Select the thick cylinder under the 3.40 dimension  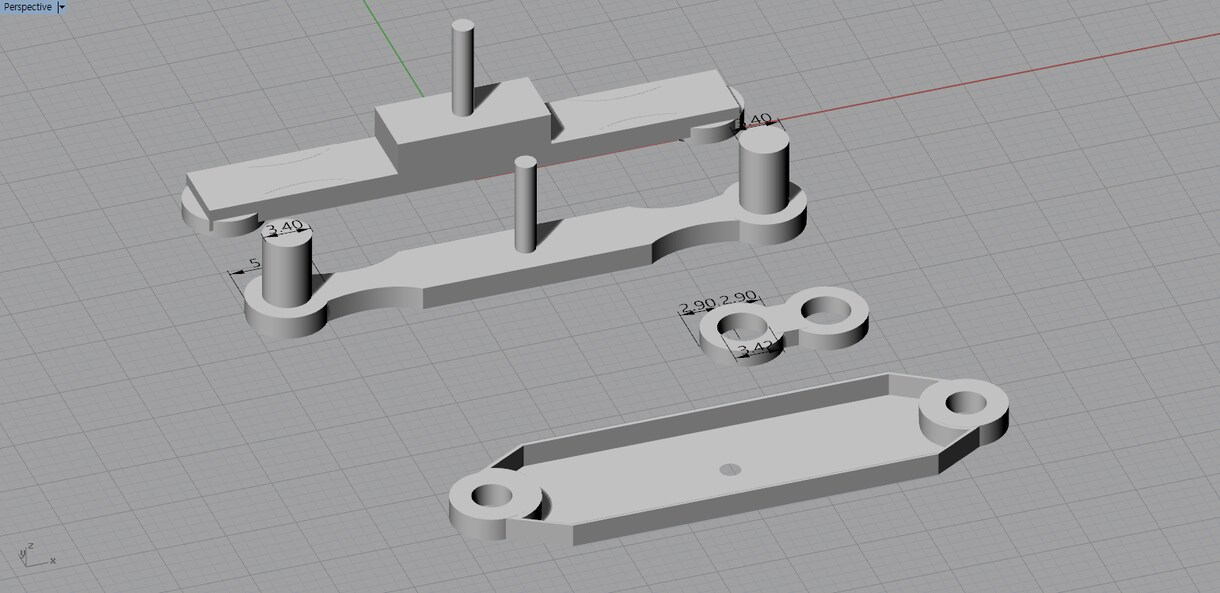coord(285,268)
